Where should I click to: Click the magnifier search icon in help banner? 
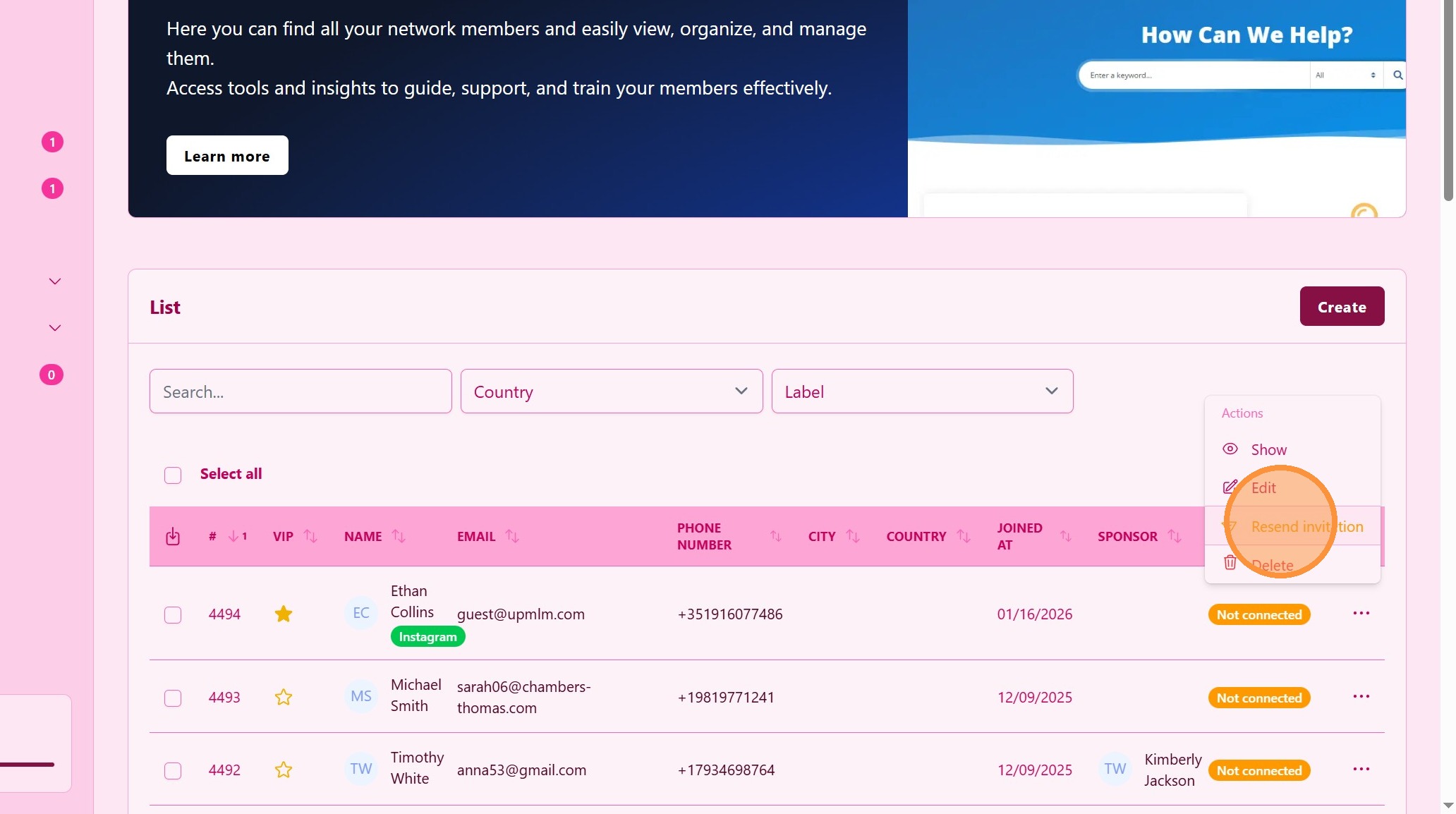[x=1397, y=75]
